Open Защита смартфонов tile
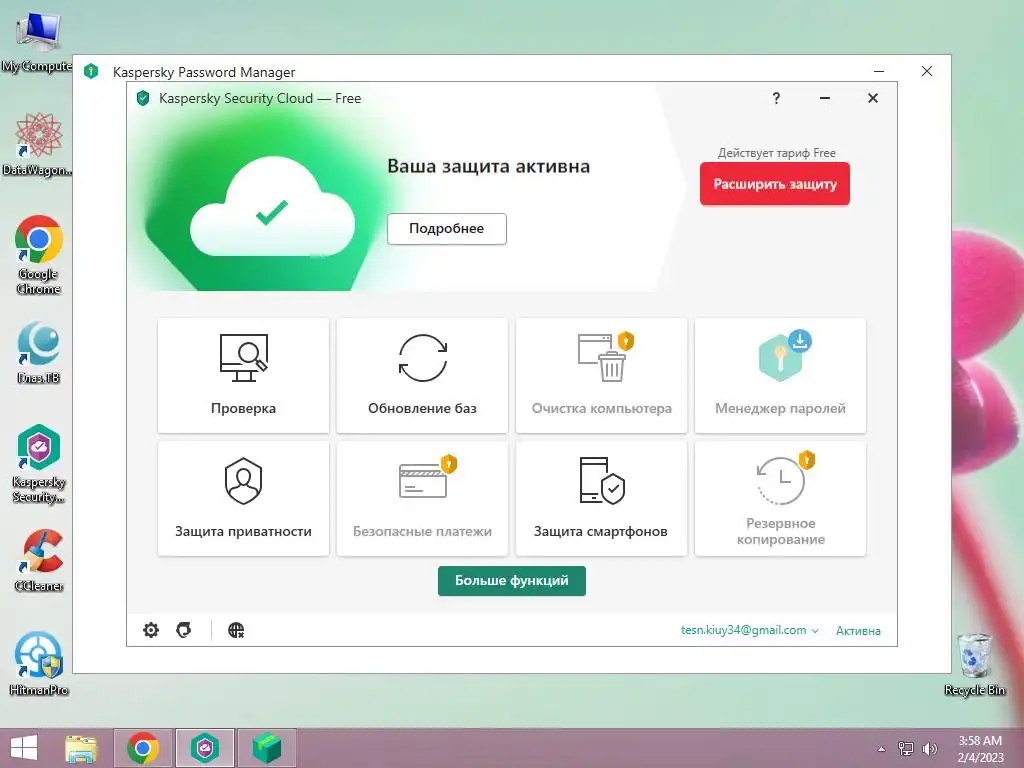1024x768 pixels. click(x=601, y=499)
